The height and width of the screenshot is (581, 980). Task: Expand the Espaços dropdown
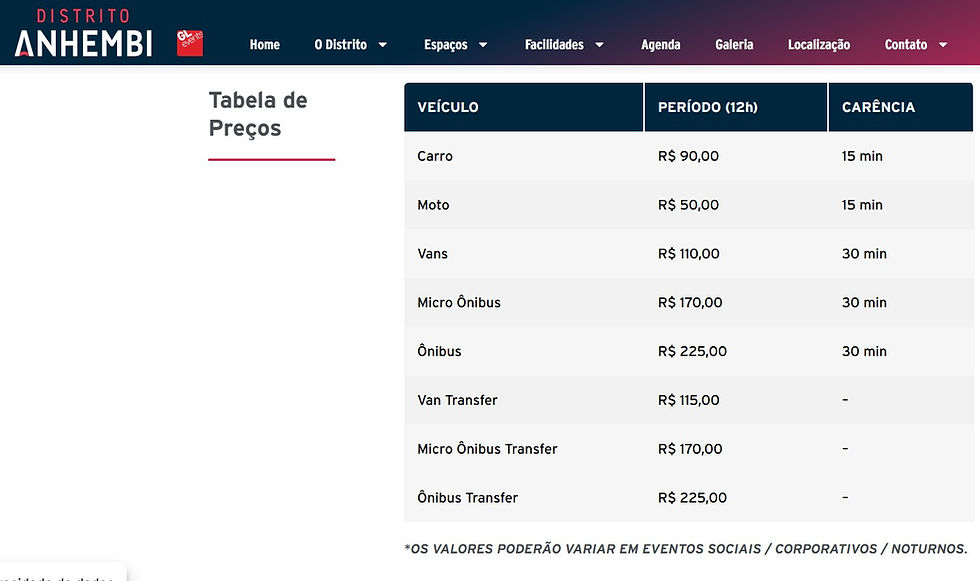[x=448, y=44]
